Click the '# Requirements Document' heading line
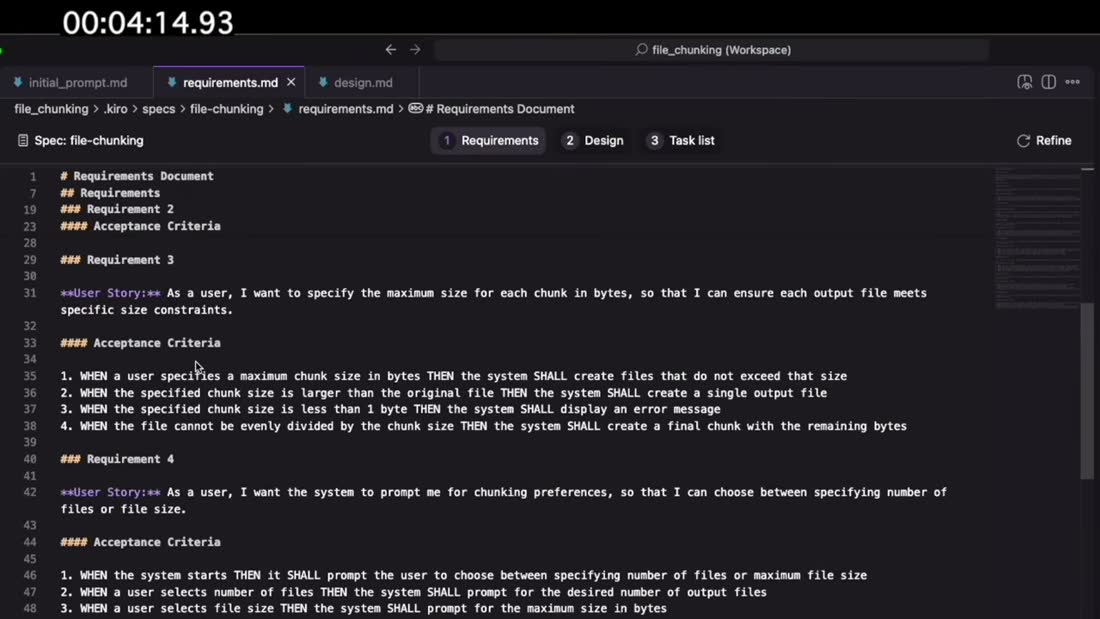The height and width of the screenshot is (619, 1100). 137,176
